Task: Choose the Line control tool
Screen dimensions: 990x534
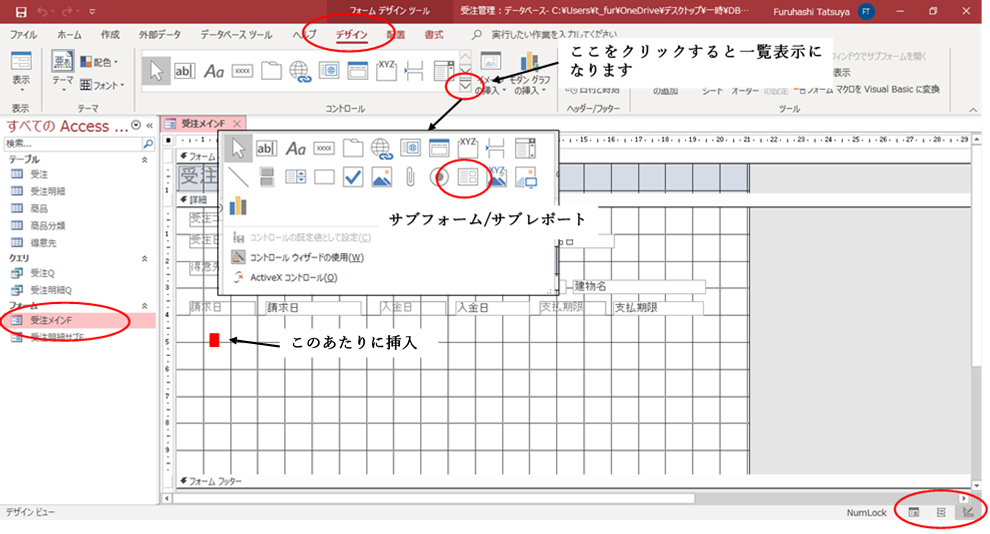Action: pos(238,177)
